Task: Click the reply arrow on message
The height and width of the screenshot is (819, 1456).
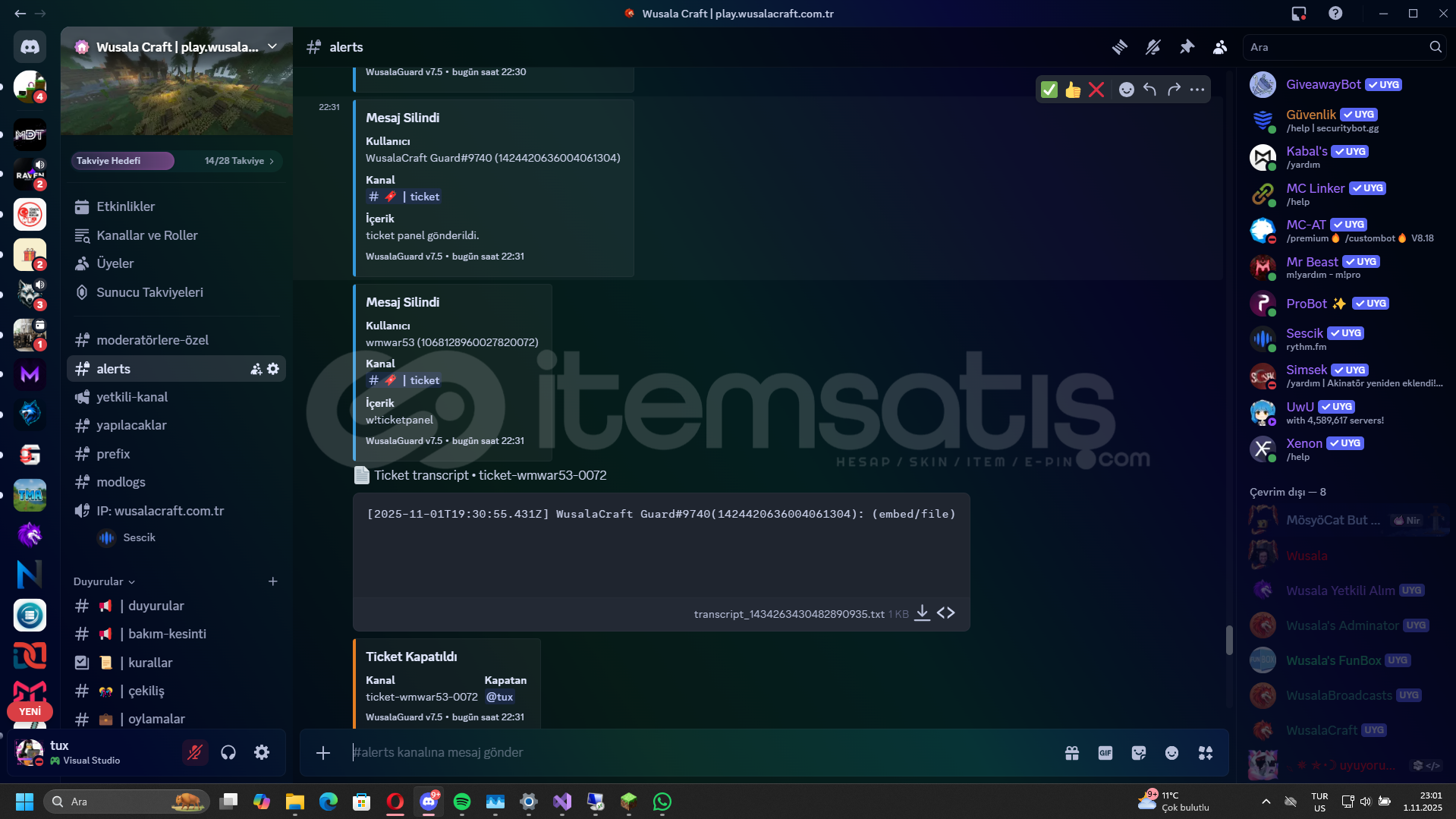Action: [x=1149, y=90]
